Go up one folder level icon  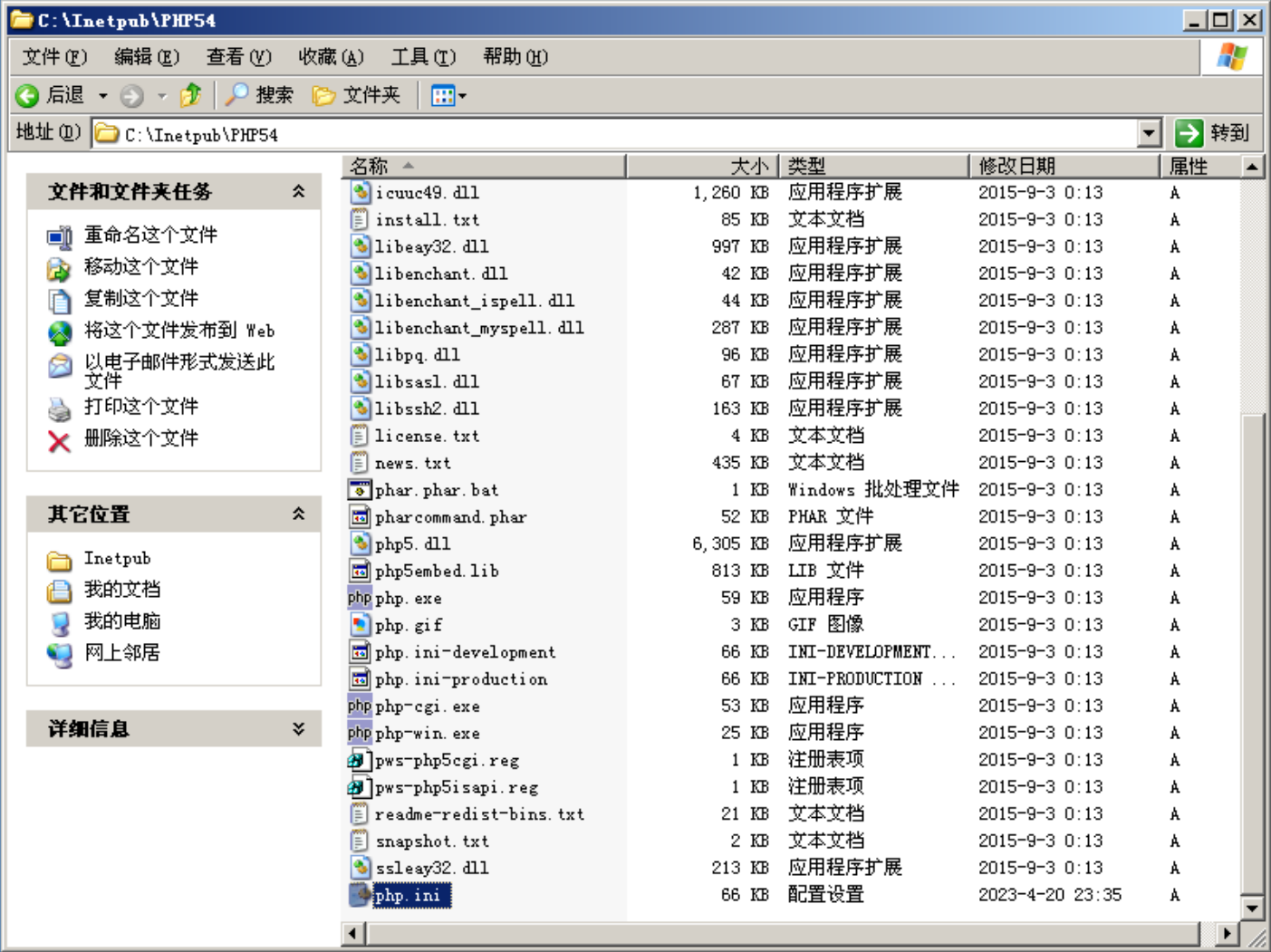point(191,94)
